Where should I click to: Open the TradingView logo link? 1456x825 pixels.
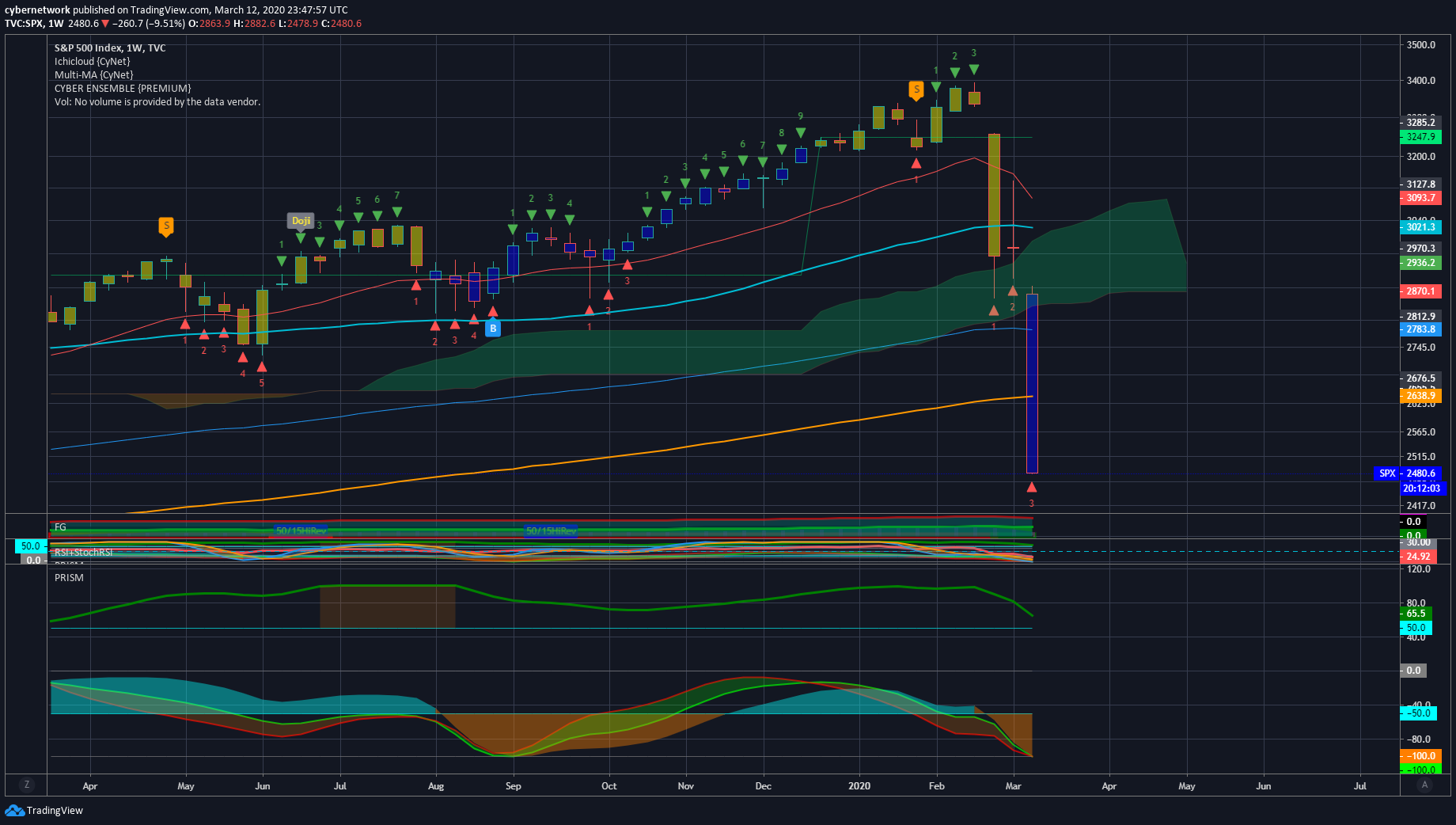(x=44, y=810)
